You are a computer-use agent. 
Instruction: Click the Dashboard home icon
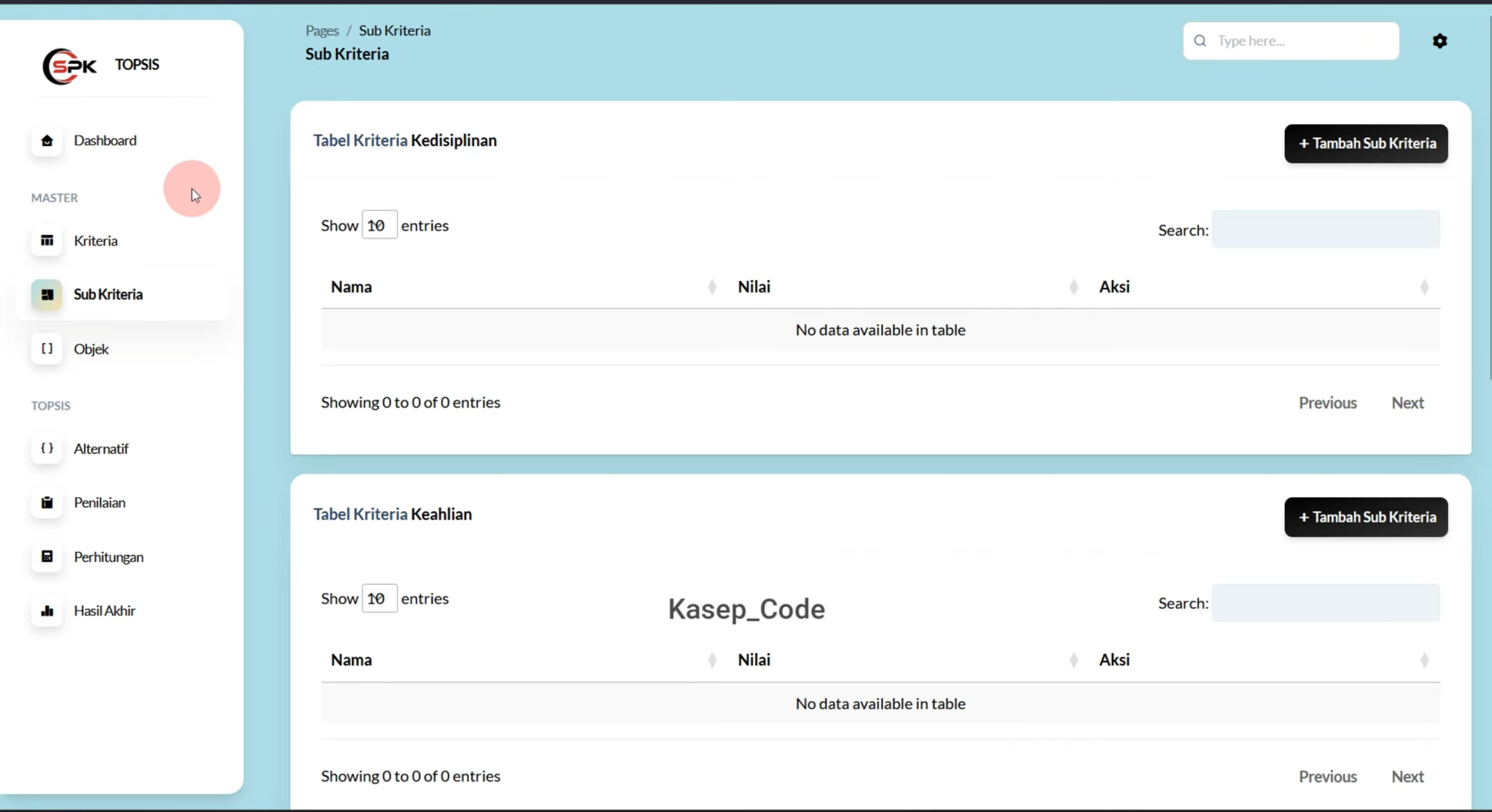pos(47,141)
